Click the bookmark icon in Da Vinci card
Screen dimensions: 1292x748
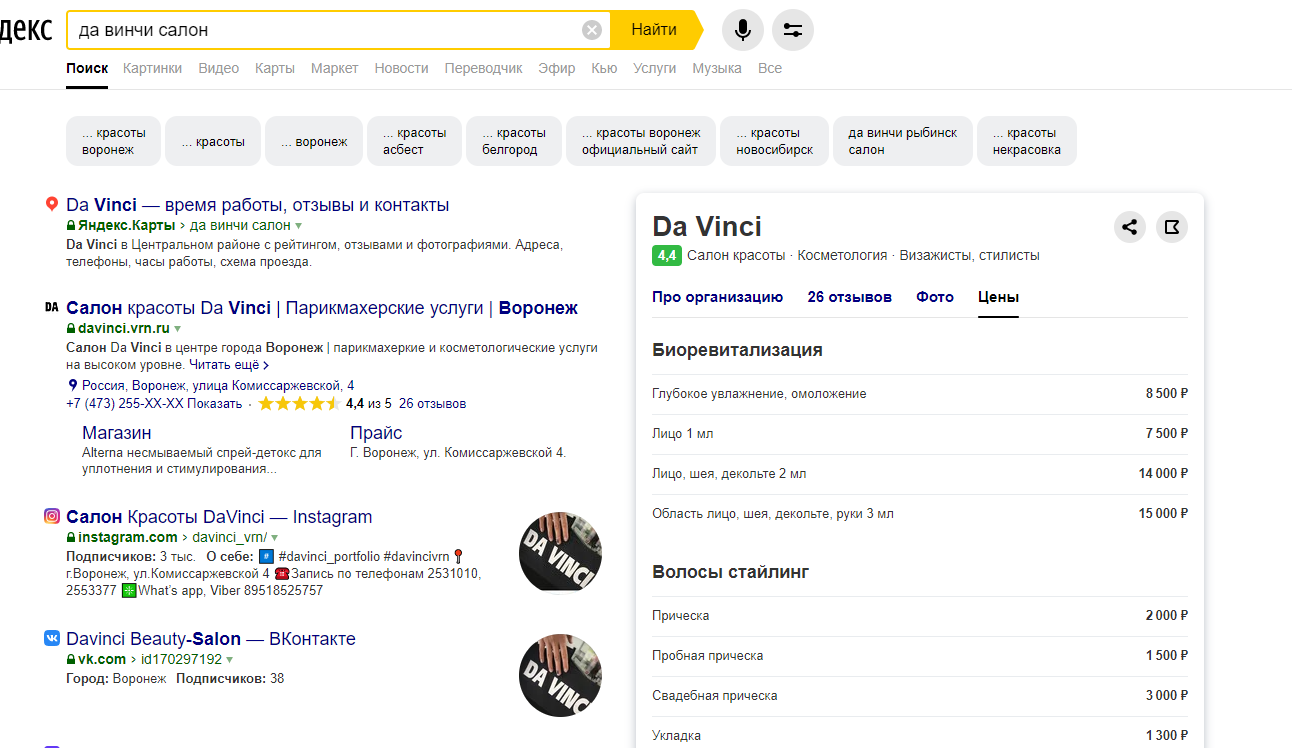coord(1172,227)
